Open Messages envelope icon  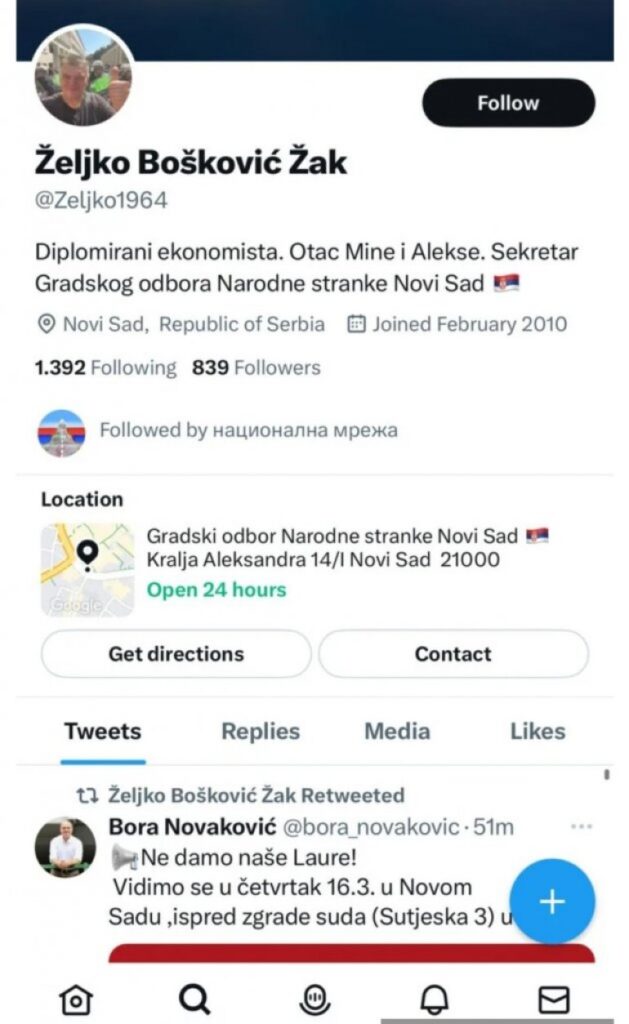[553, 998]
